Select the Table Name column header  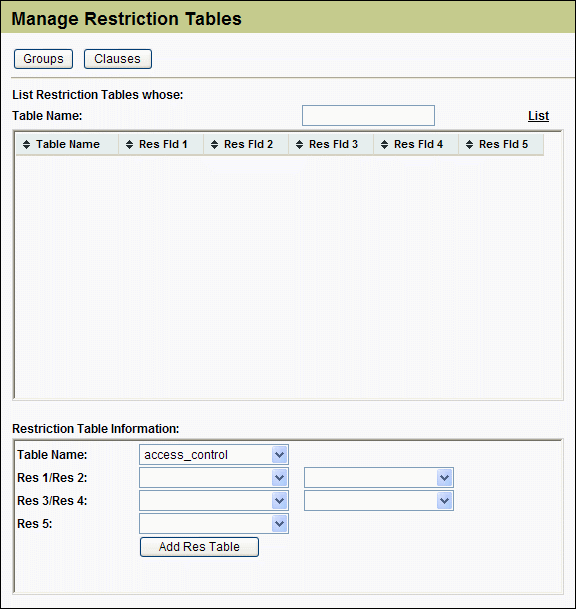(x=67, y=144)
